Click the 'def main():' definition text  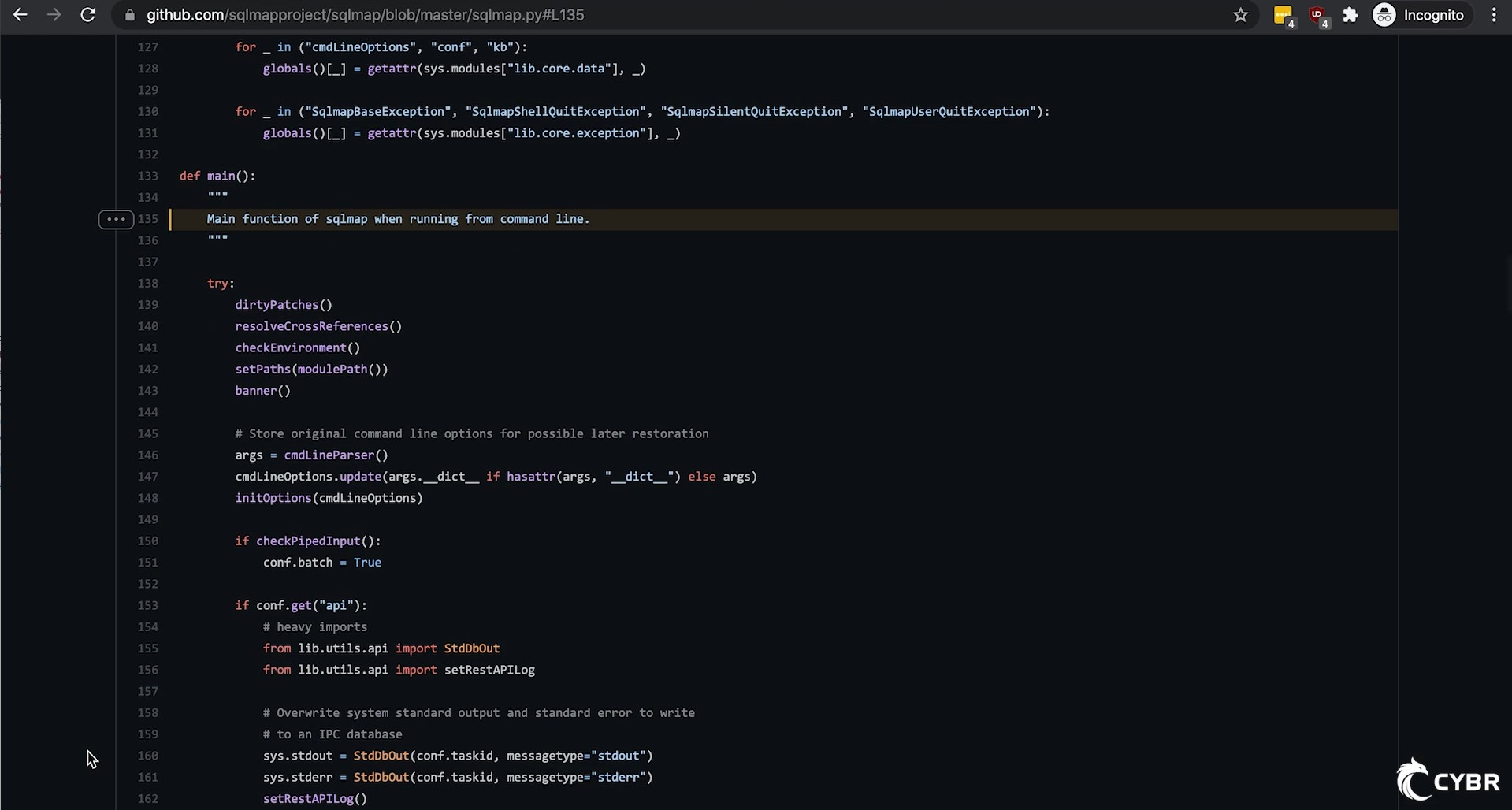[217, 176]
